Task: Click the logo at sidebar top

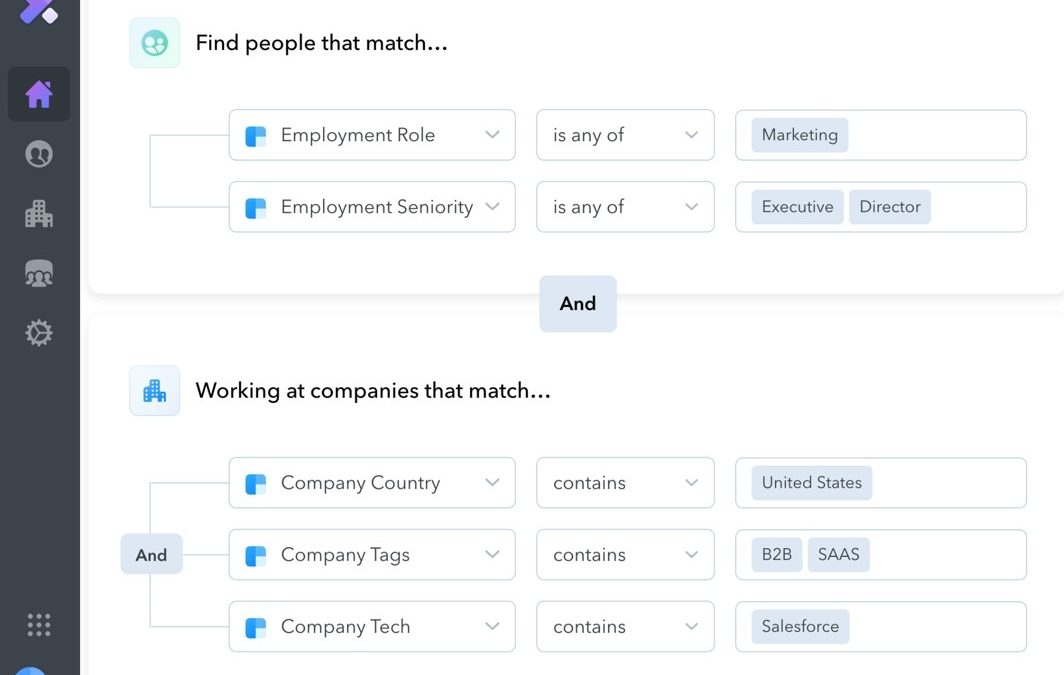Action: [39, 11]
